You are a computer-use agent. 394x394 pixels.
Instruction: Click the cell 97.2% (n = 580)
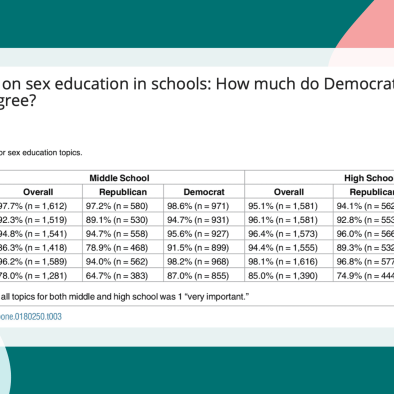tap(117, 206)
